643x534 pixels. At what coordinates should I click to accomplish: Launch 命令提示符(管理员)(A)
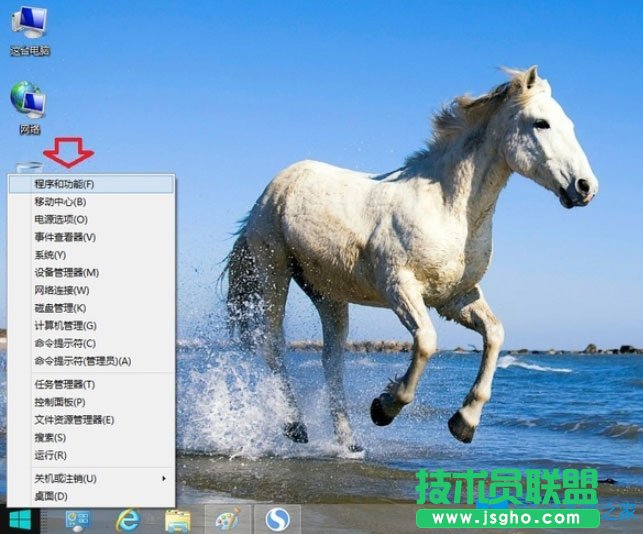click(91, 361)
